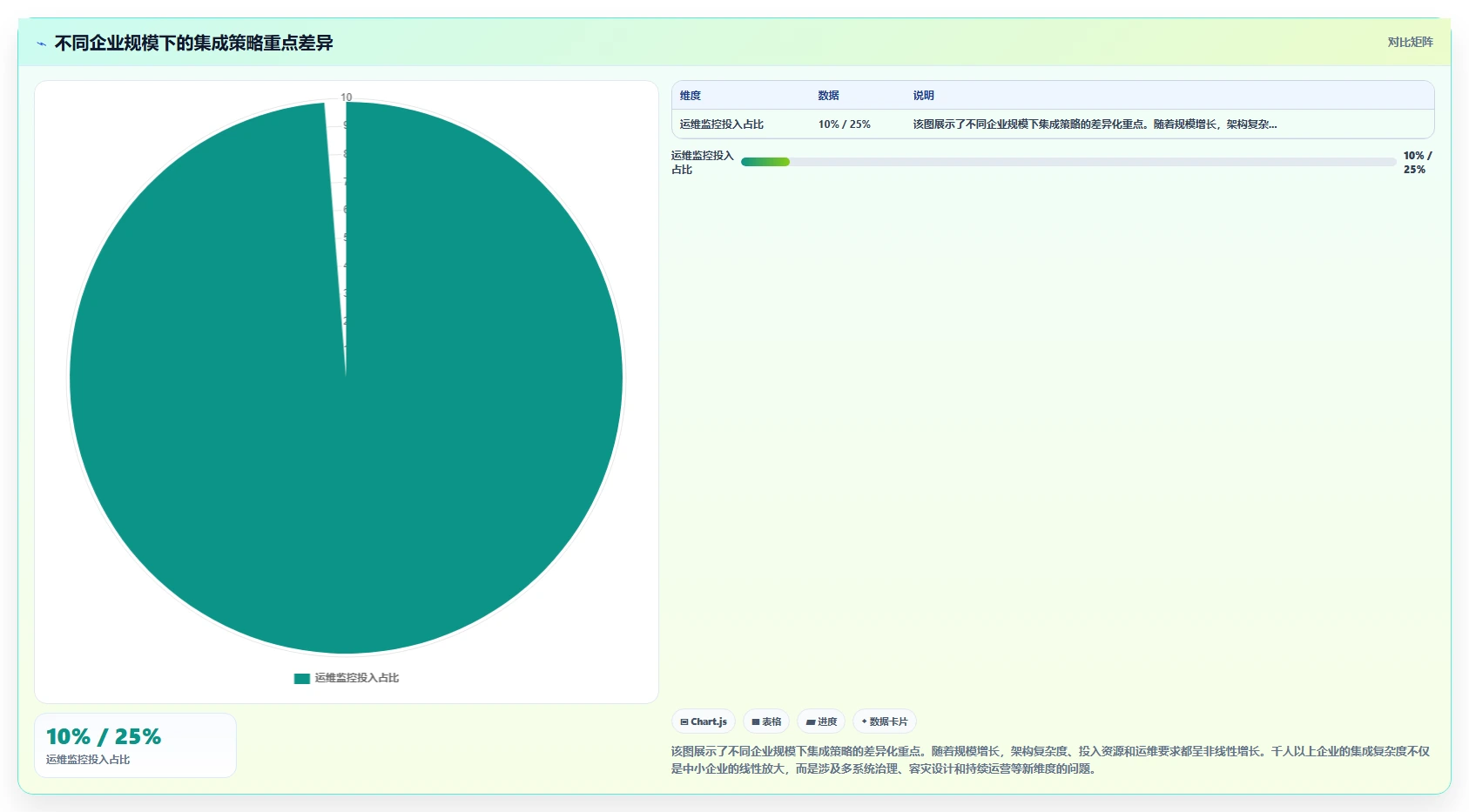
Task: Click the lightning icon beside the title
Action: pyautogui.click(x=41, y=44)
